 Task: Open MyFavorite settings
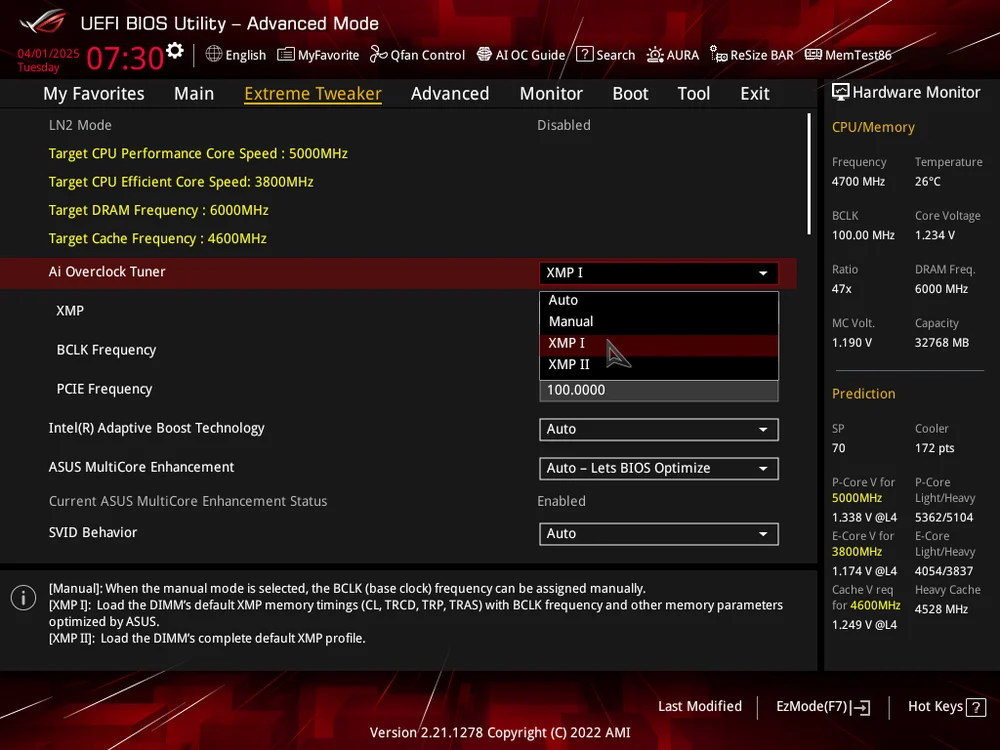318,55
